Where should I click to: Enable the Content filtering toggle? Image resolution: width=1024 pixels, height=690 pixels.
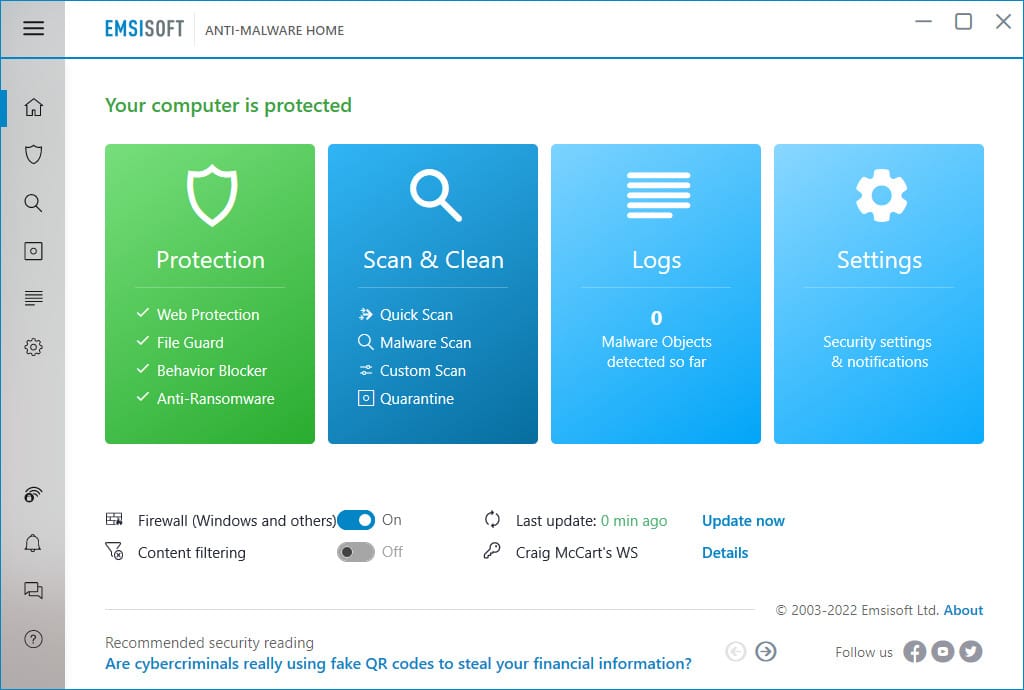(356, 552)
